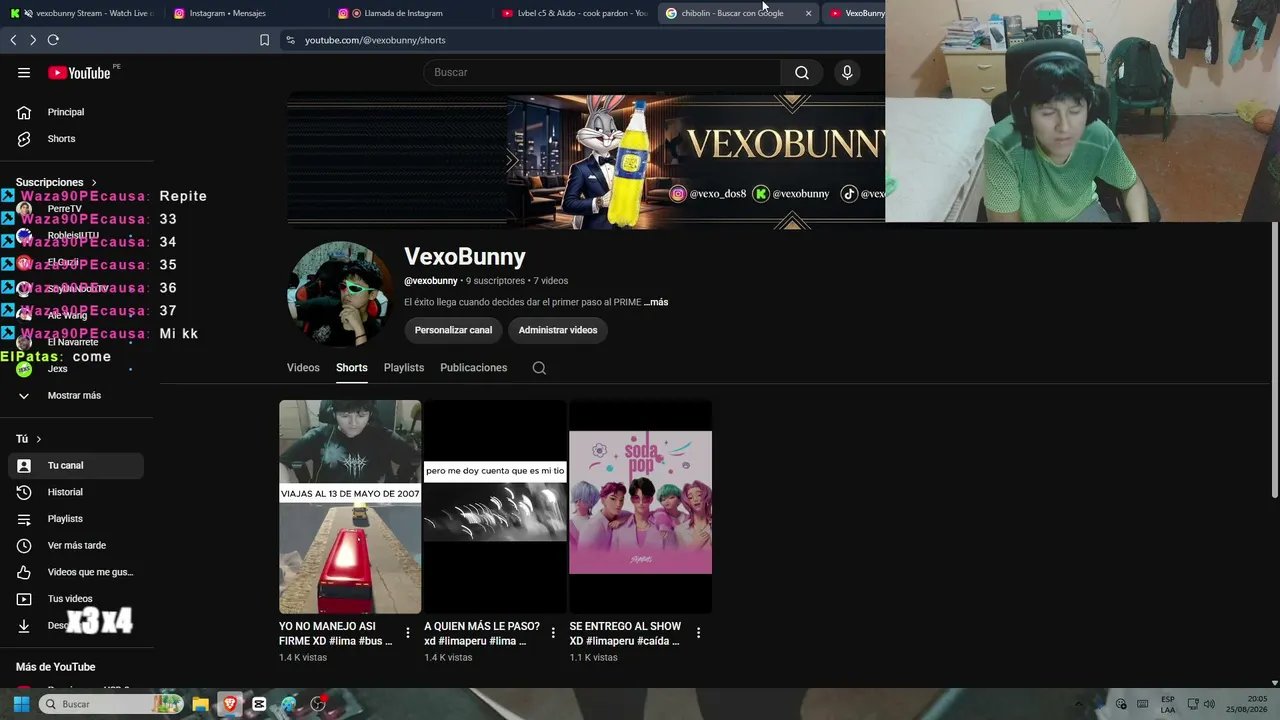Image resolution: width=1280 pixels, height=720 pixels.
Task: Go to the YouTube home logo
Action: coord(79,72)
